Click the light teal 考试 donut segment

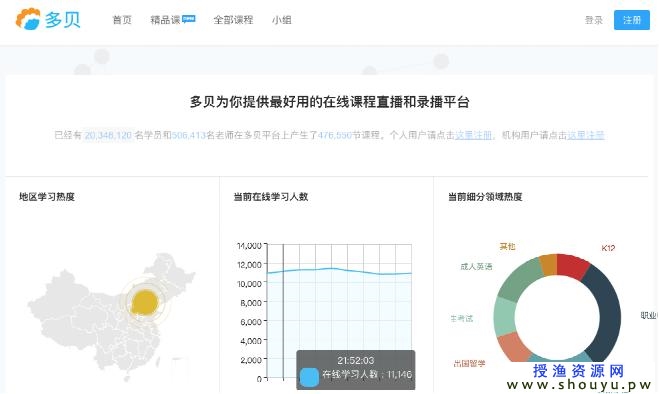pyautogui.click(x=505, y=317)
